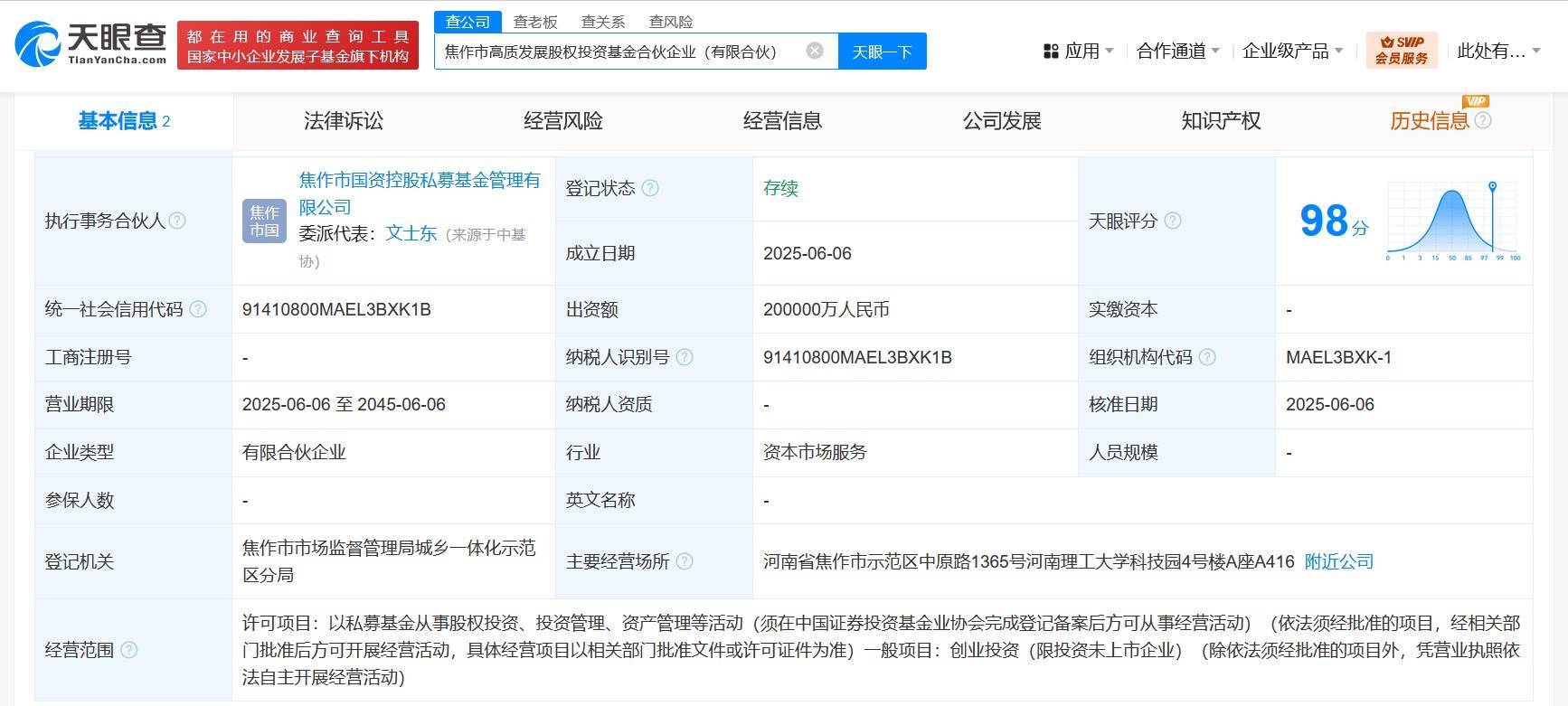Open the 基本信息 tab
Viewport: 1568px width, 706px height.
coord(124,120)
